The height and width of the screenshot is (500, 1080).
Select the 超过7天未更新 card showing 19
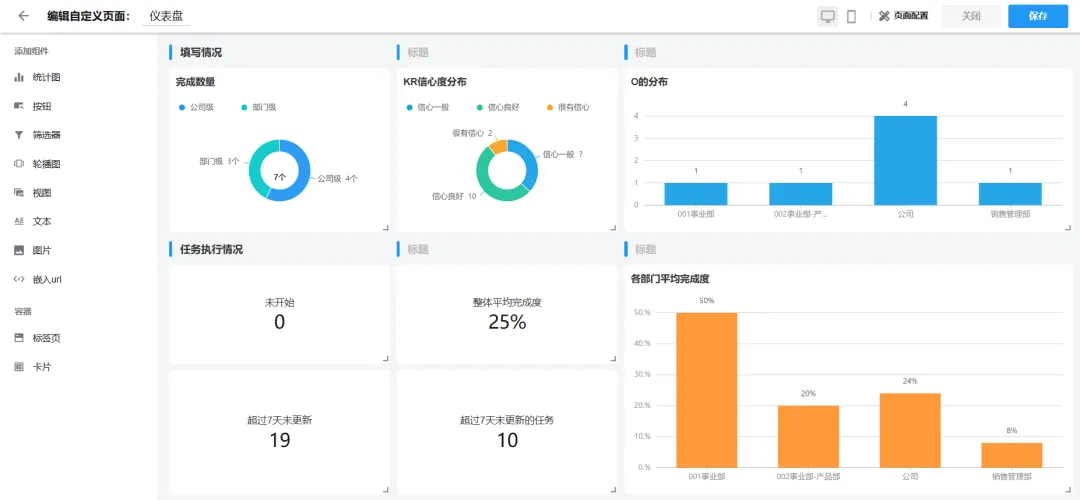279,432
